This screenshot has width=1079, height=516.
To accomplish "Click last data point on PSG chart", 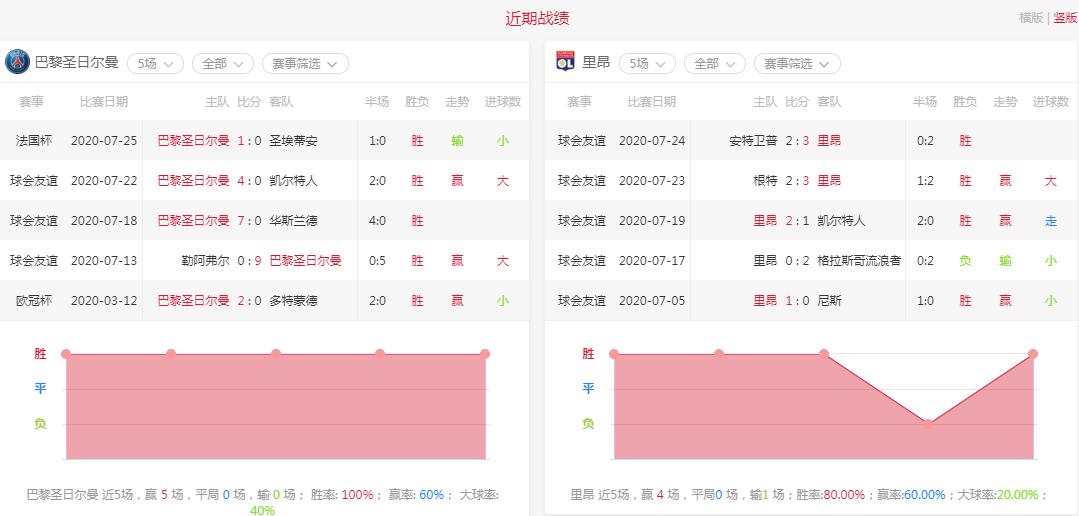I will click(484, 354).
